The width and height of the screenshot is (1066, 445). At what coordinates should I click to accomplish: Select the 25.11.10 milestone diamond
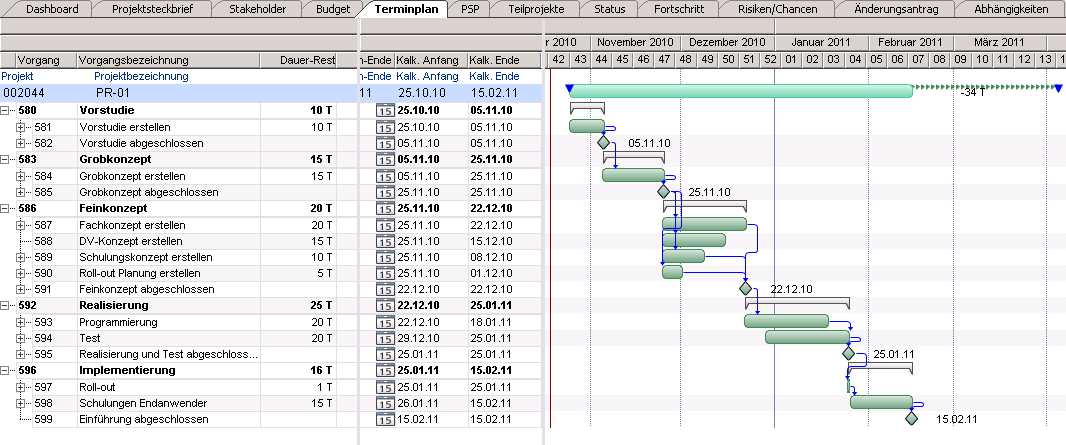tap(664, 192)
